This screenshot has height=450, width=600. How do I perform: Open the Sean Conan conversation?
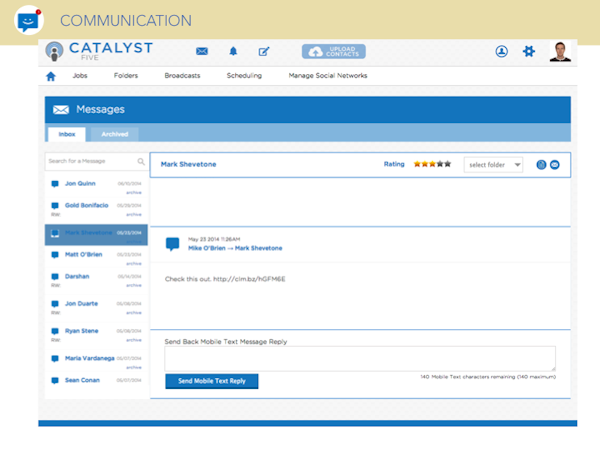pos(83,380)
